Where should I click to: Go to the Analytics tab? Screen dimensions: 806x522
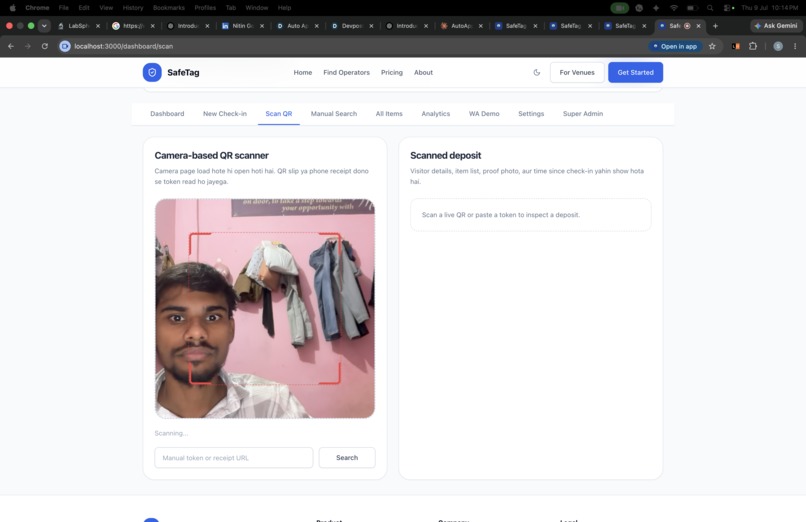[435, 114]
